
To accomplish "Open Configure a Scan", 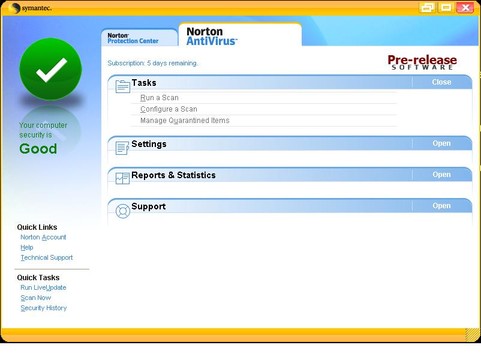I will pos(169,109).
